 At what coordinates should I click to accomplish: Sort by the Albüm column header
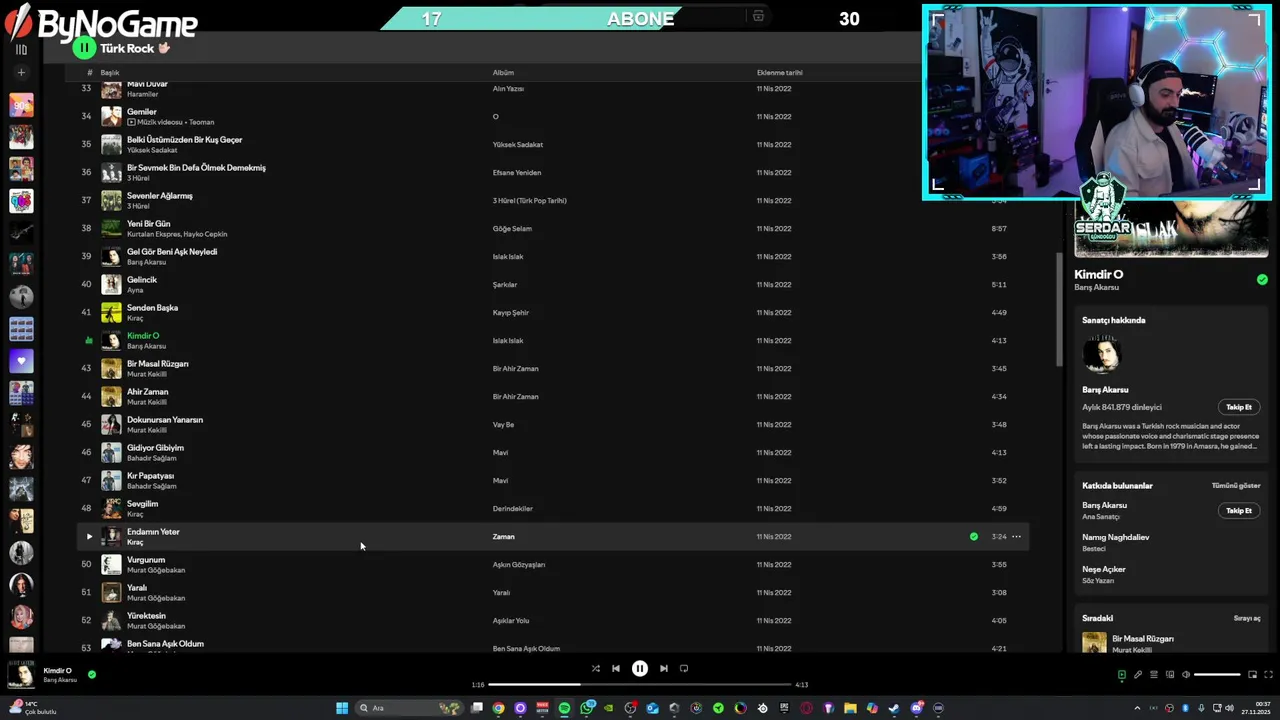pyautogui.click(x=503, y=73)
